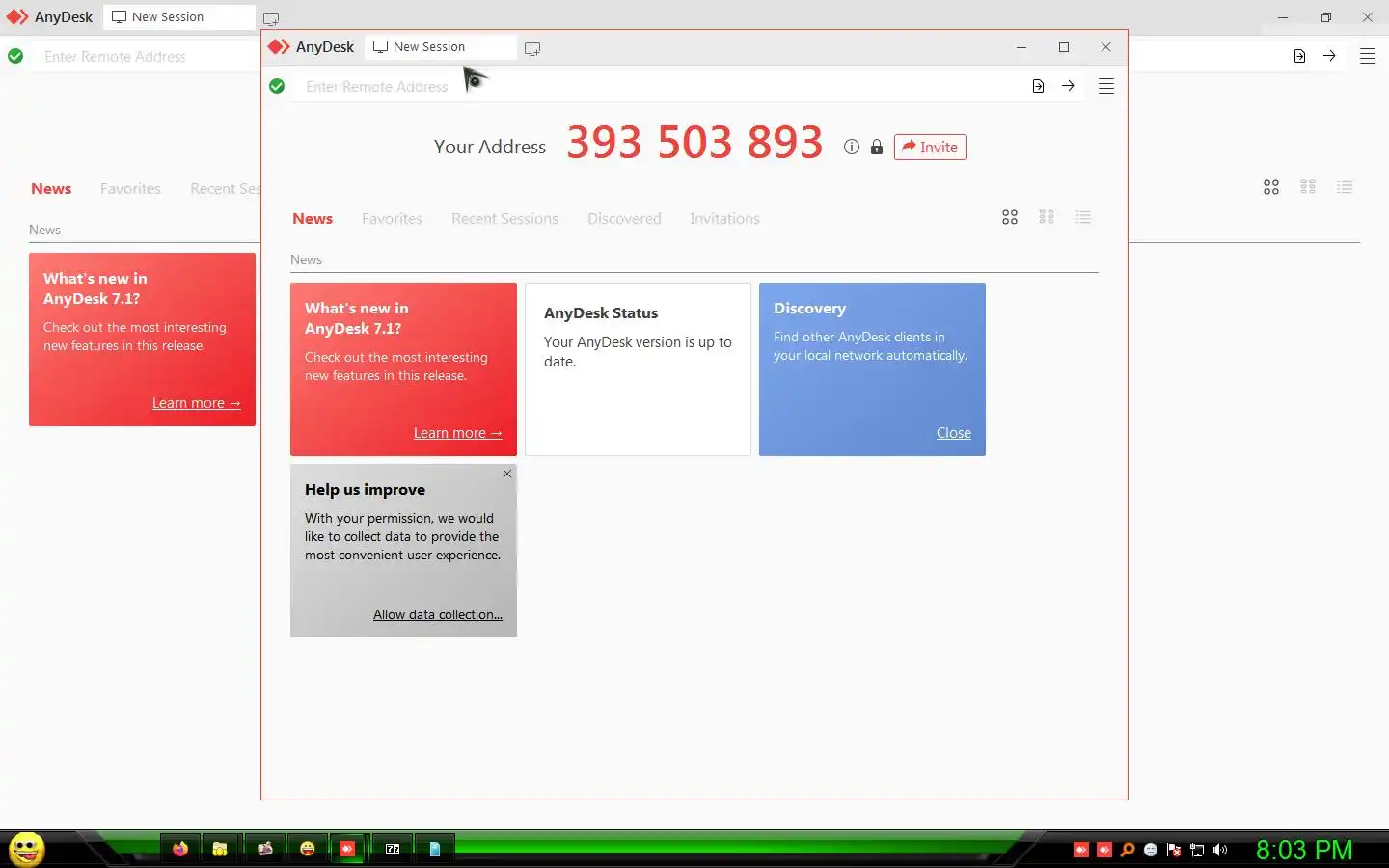Open the hamburger menu in the front AnyDesk window
The height and width of the screenshot is (868, 1389).
pos(1106,86)
